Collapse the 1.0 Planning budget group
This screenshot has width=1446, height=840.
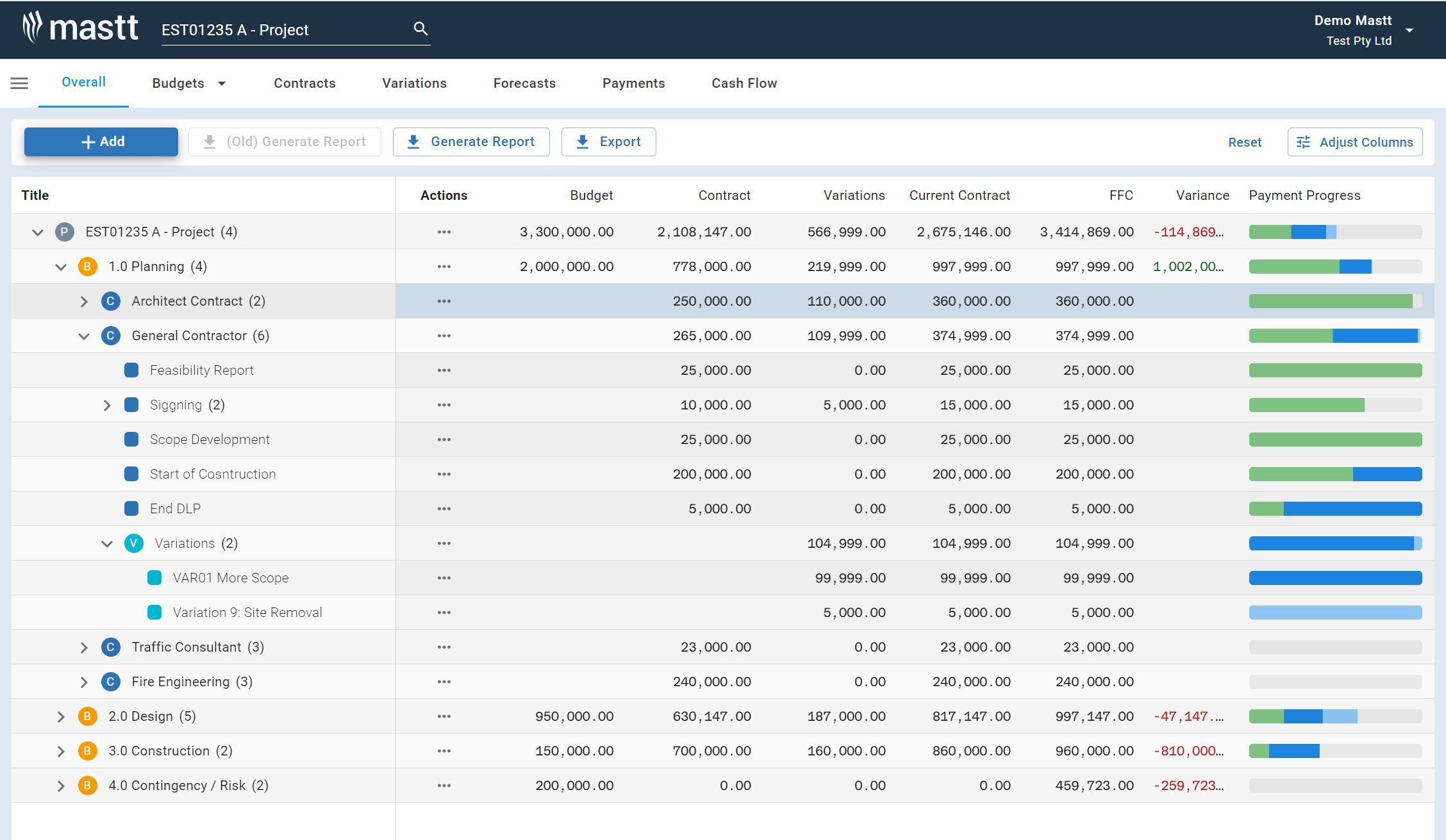[61, 267]
